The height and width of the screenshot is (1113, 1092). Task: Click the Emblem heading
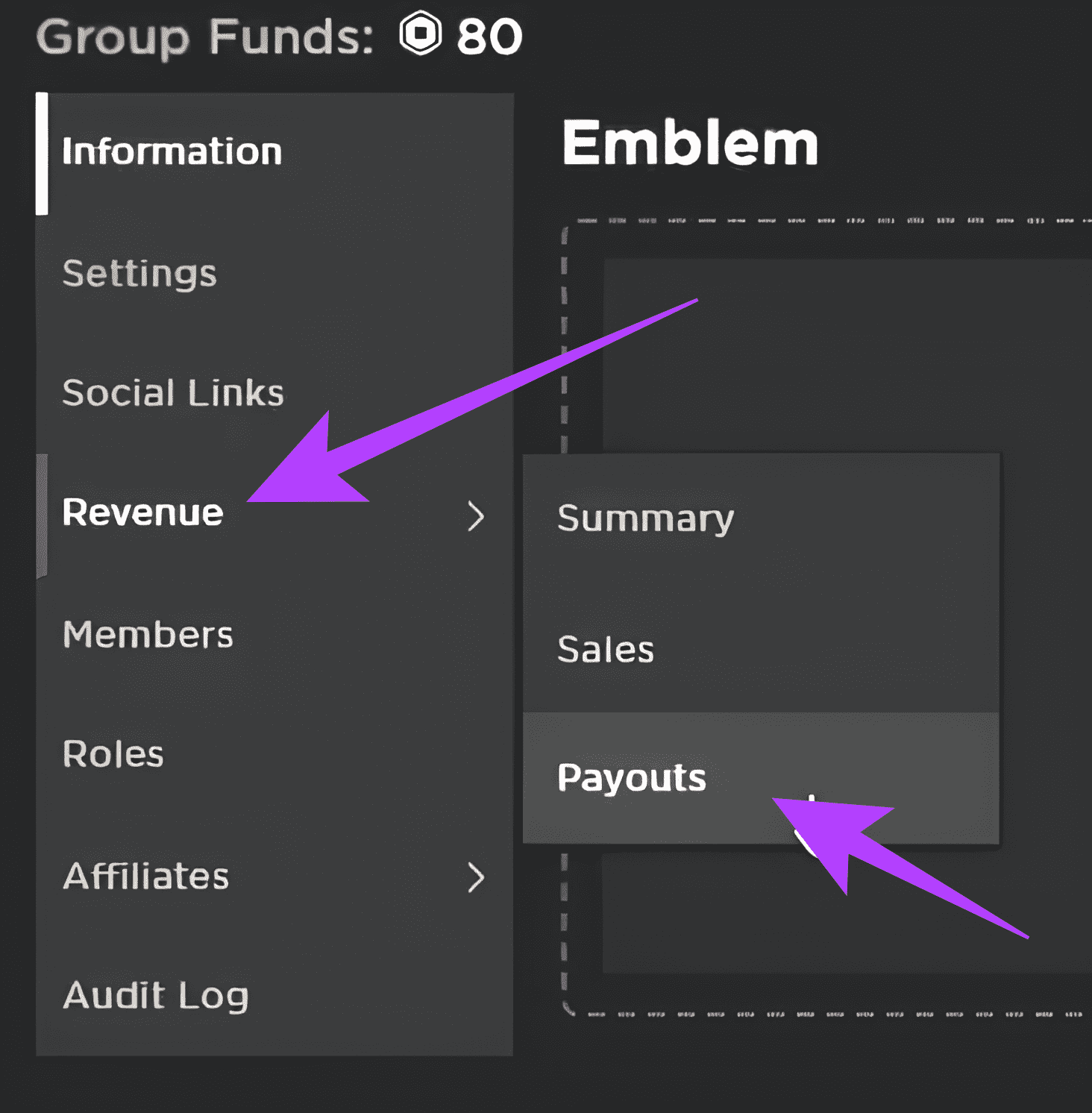tap(690, 143)
